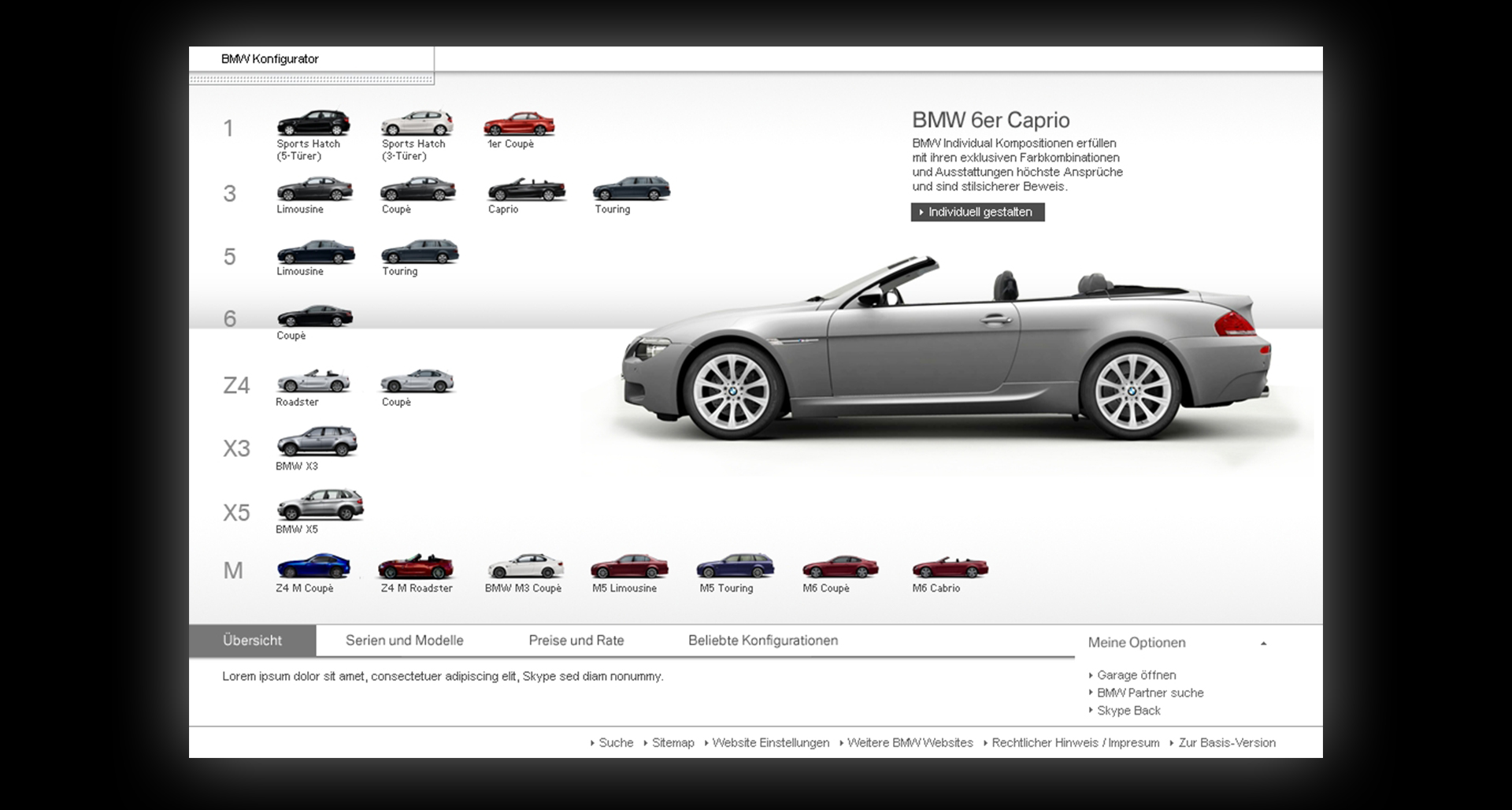Select the BMW X5 vehicle icon
The height and width of the screenshot is (810, 1512).
click(321, 506)
